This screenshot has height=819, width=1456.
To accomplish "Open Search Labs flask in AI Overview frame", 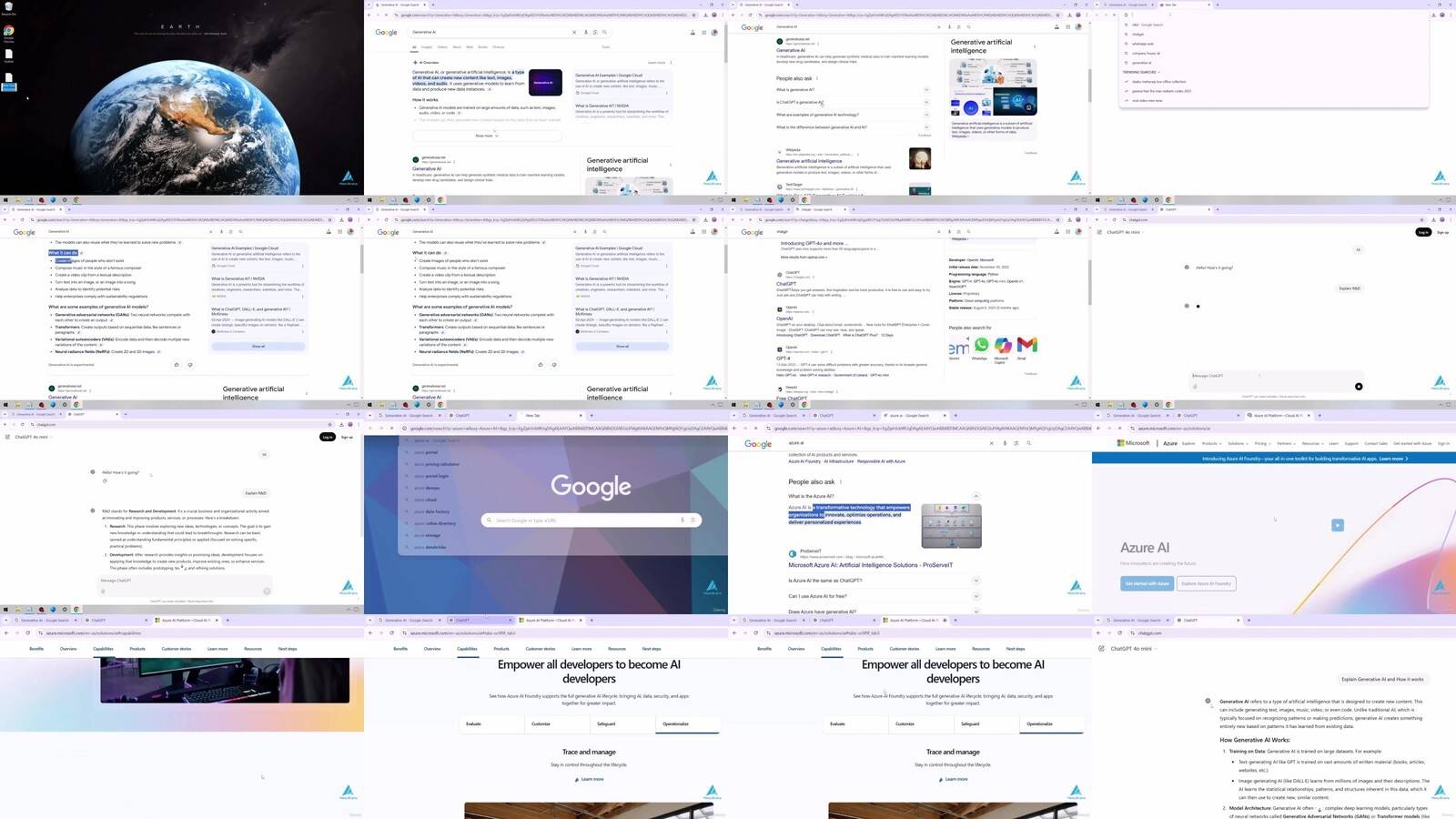I will click(693, 32).
